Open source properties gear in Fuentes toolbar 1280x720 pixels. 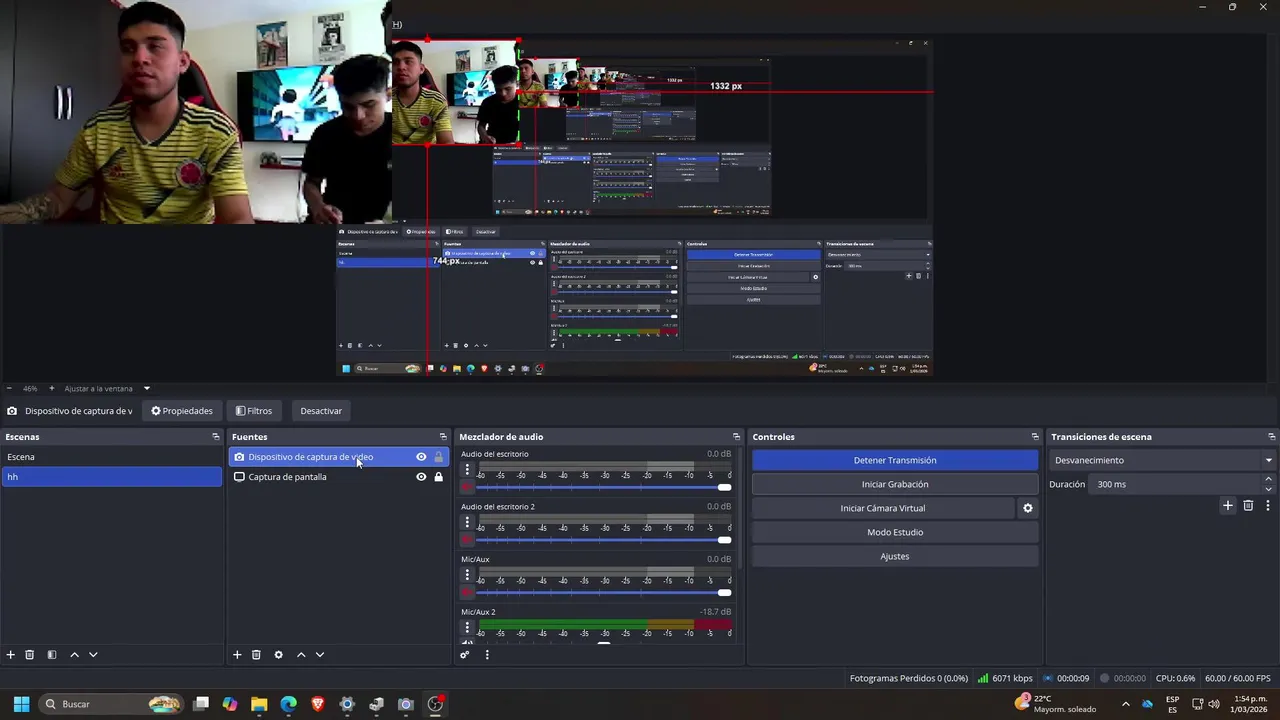pyautogui.click(x=278, y=655)
